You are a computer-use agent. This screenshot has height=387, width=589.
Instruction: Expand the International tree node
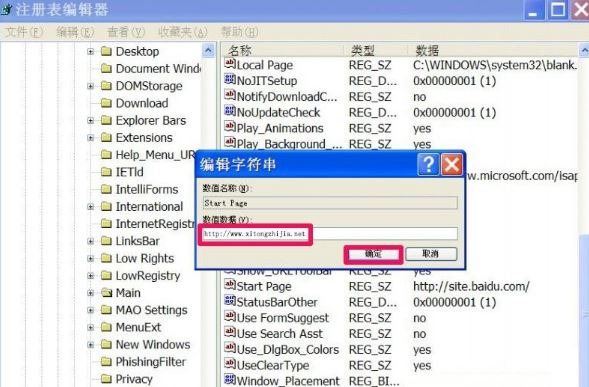[91, 207]
